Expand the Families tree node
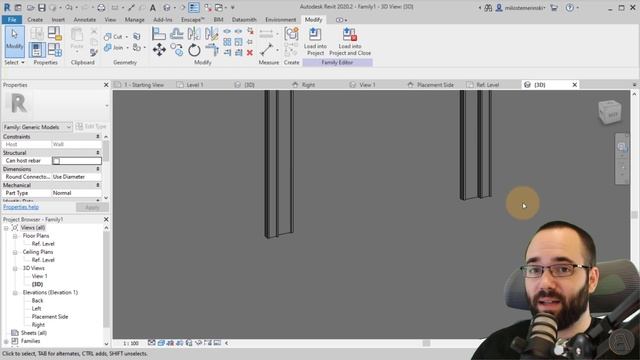Viewport: 640px width, 360px height. (6, 341)
